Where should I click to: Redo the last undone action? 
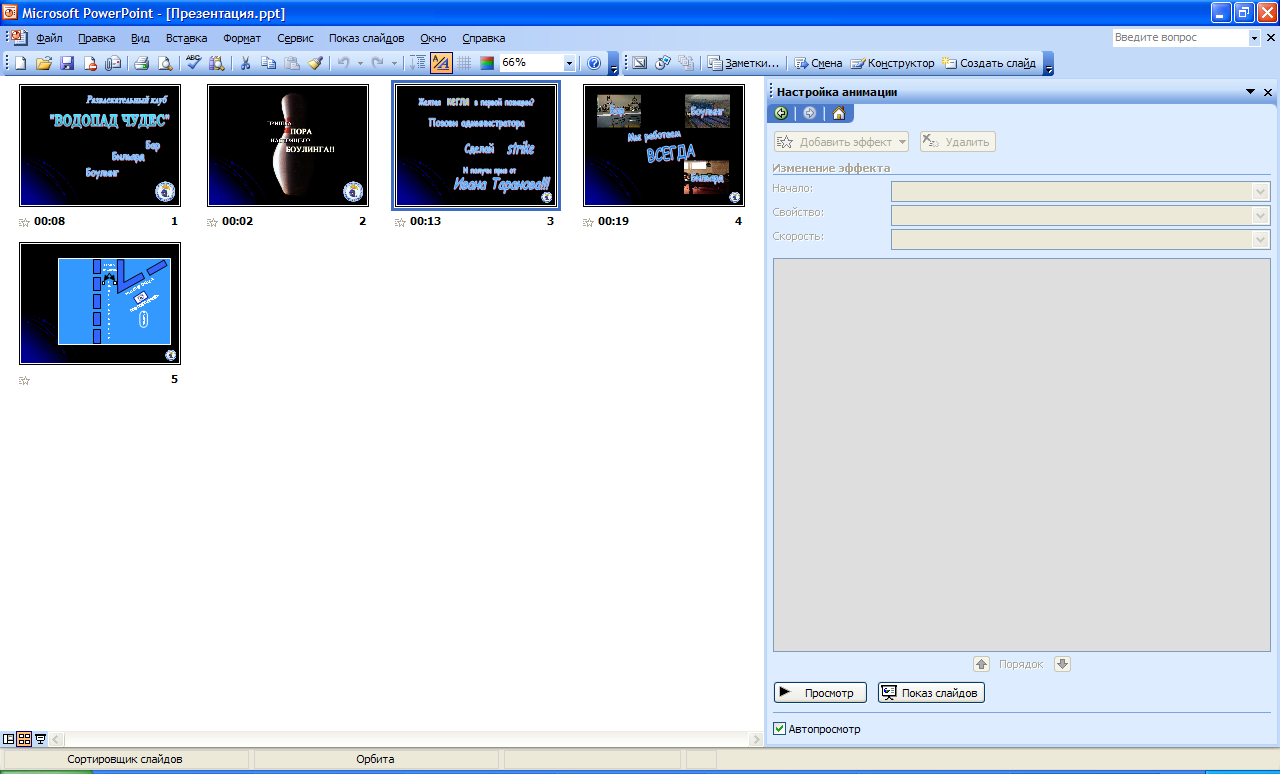tap(378, 63)
